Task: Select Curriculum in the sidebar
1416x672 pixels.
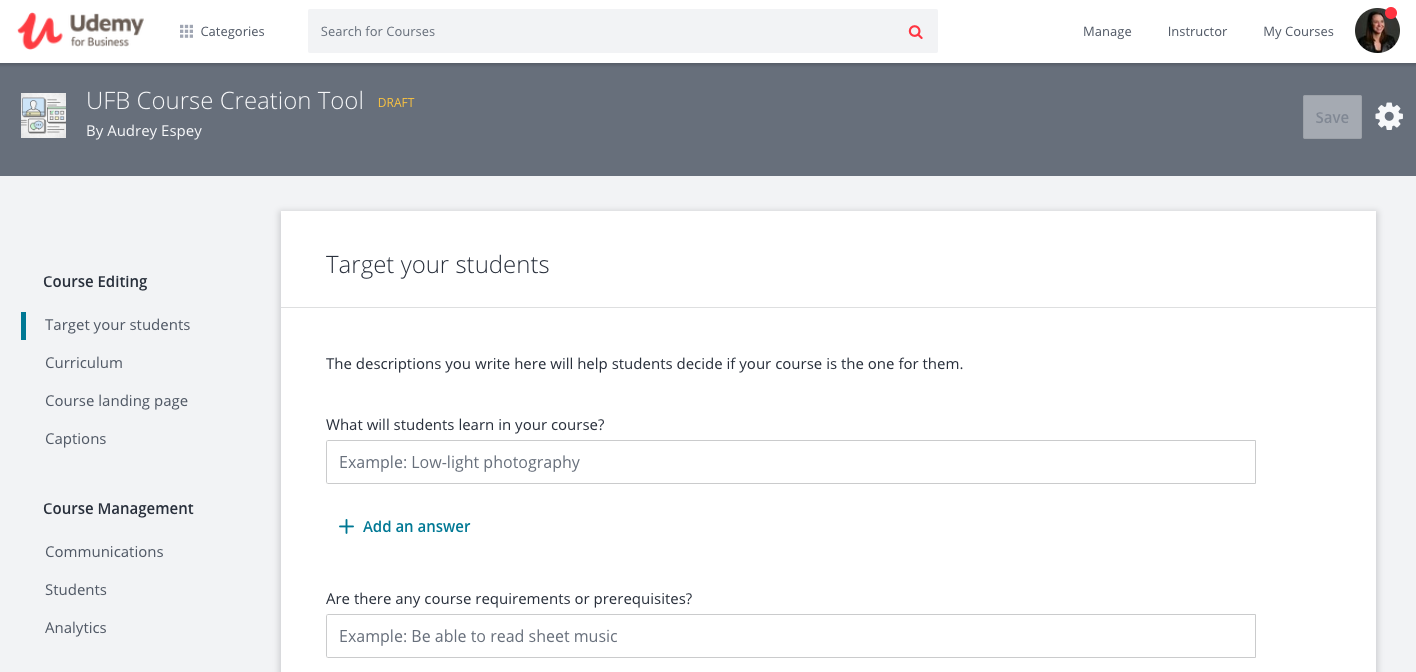Action: click(x=83, y=362)
